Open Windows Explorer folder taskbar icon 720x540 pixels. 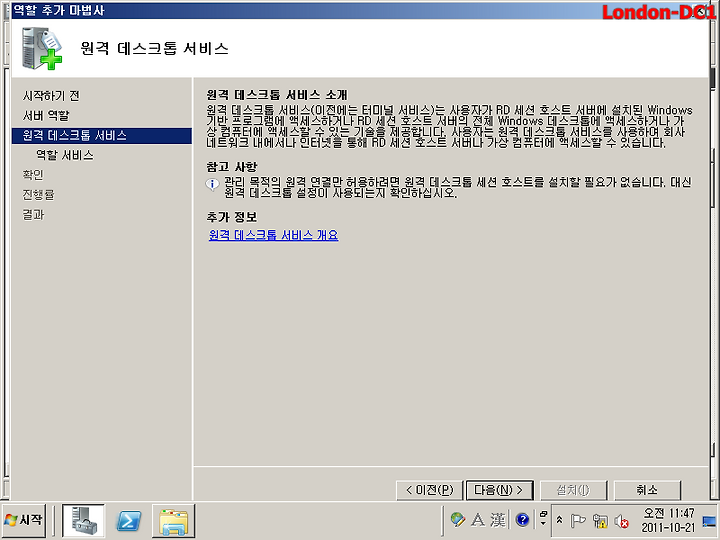174,521
